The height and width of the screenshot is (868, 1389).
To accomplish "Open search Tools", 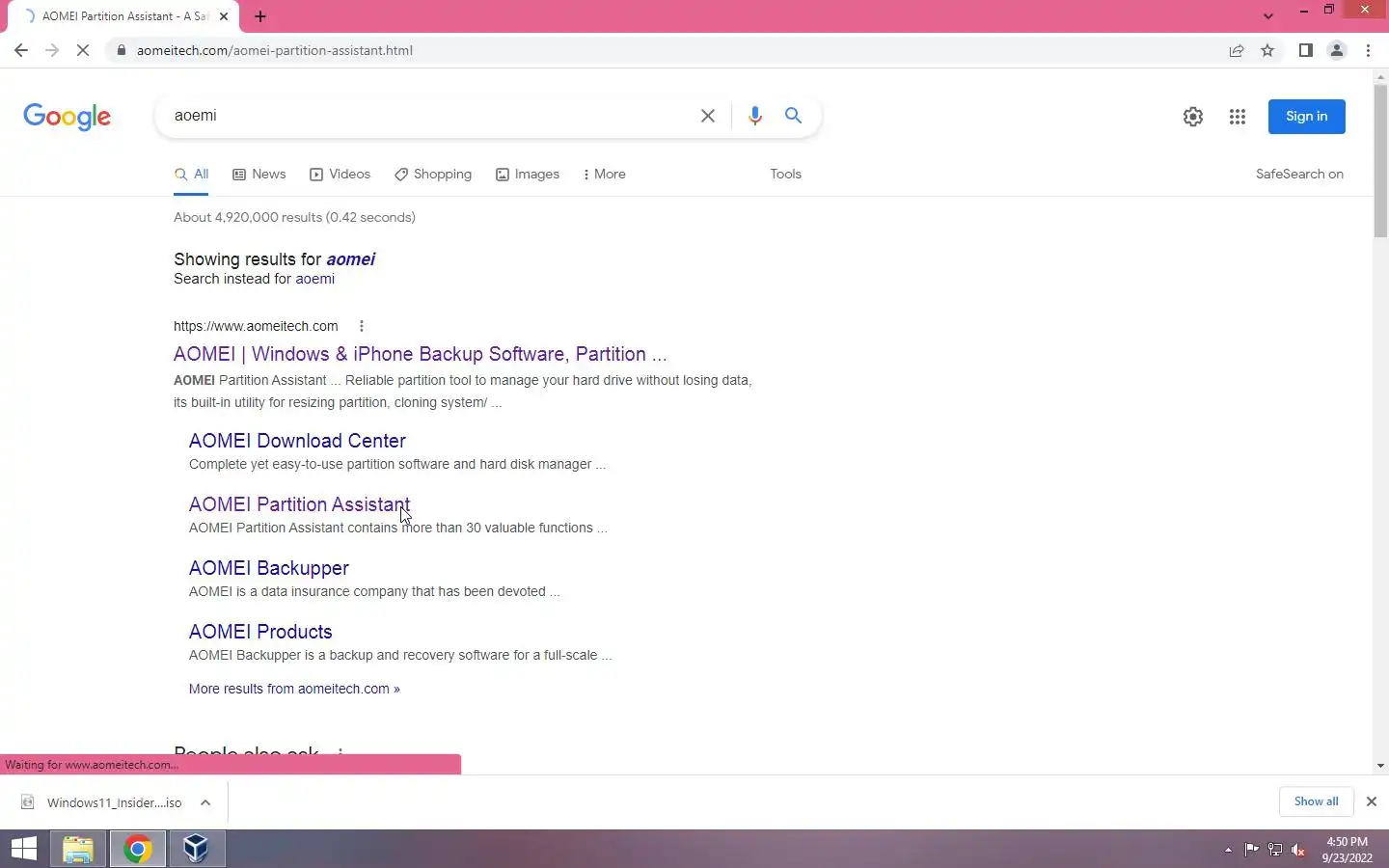I will (x=785, y=175).
